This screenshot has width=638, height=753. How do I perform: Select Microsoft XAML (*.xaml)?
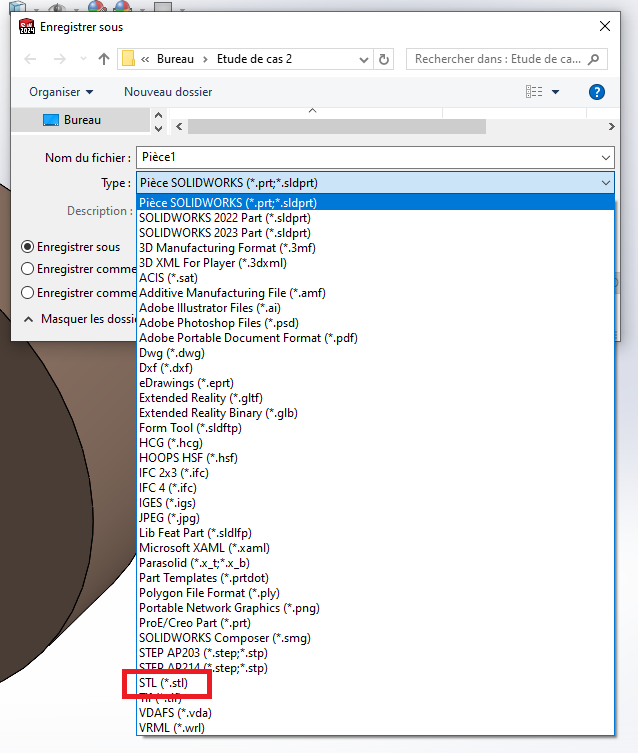(375, 548)
